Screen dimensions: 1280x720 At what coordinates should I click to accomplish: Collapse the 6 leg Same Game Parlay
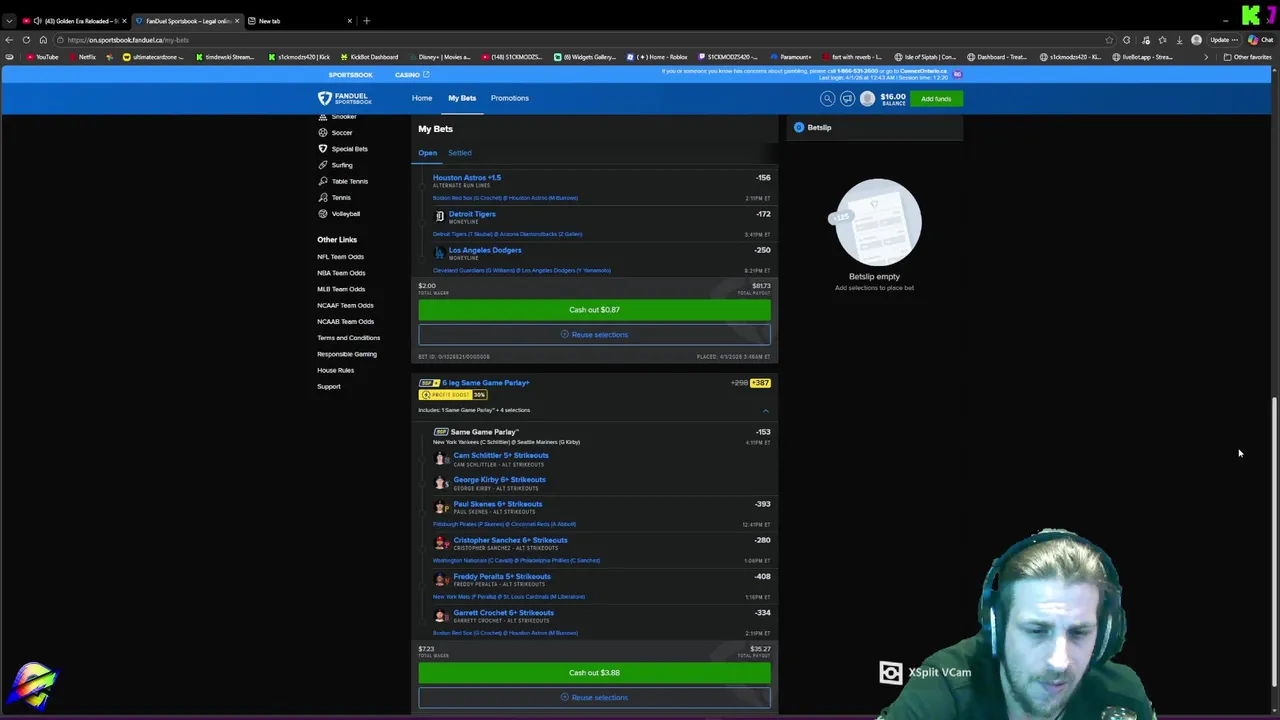[766, 411]
